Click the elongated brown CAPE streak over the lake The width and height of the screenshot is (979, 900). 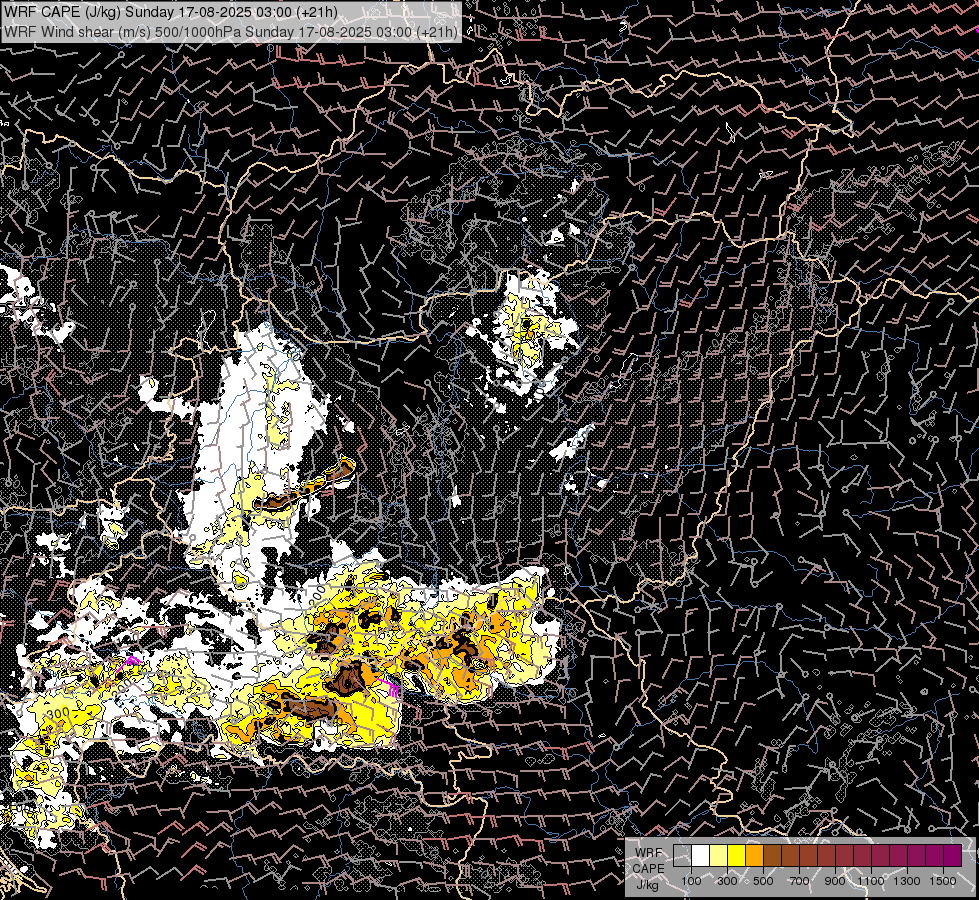point(304,484)
